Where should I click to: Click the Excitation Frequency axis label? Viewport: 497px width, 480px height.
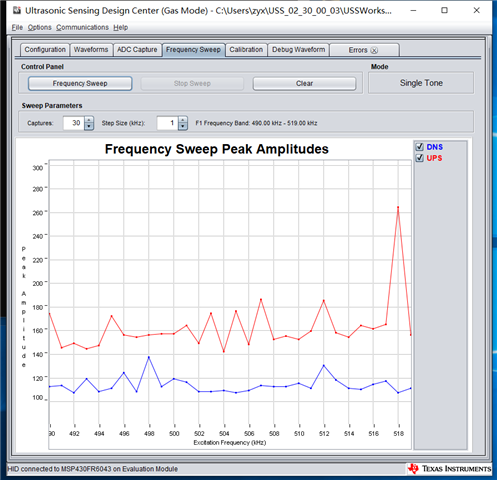click(x=230, y=443)
